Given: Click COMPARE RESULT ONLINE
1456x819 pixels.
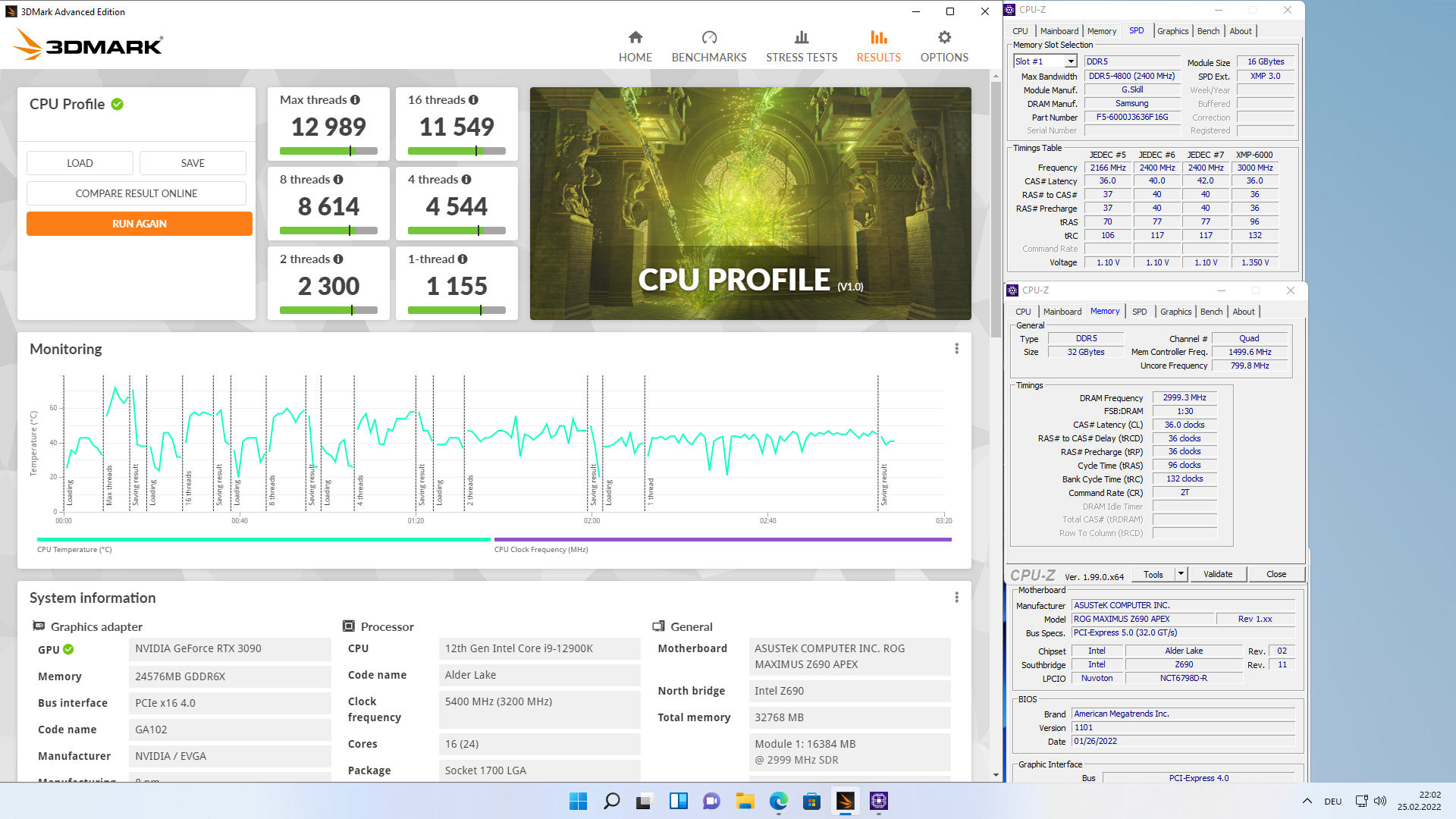Looking at the screenshot, I should pyautogui.click(x=136, y=193).
